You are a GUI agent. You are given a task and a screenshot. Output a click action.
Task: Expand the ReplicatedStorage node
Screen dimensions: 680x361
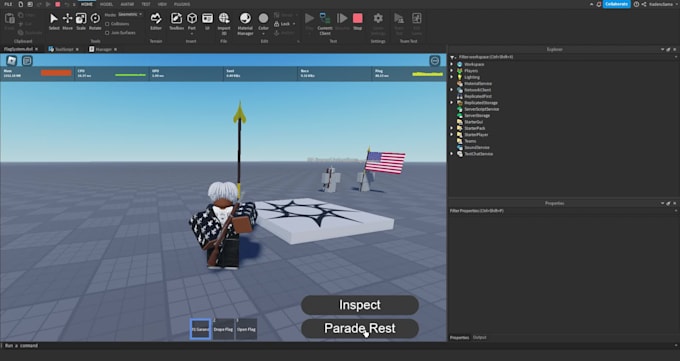[x=452, y=103]
